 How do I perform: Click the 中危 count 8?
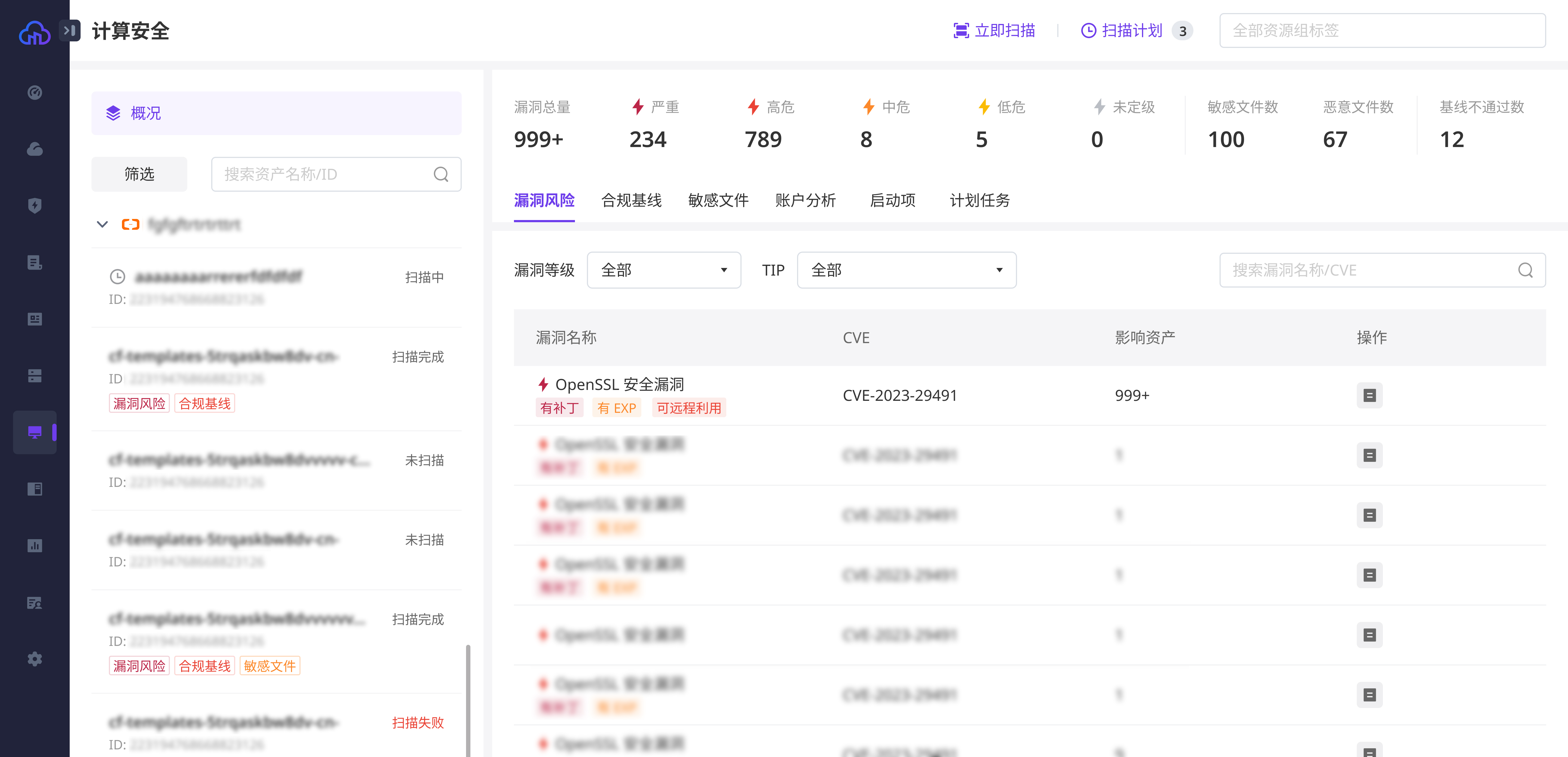(x=866, y=140)
